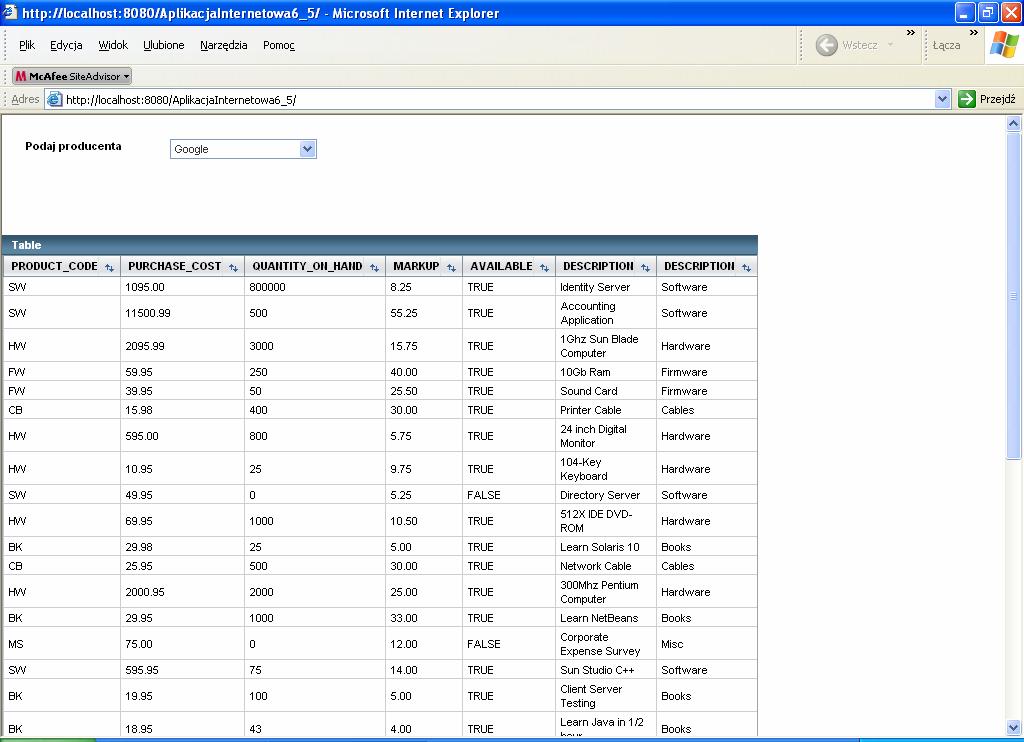Click the 10Gb Ram cell
Screen dimensions: 1024x742
click(605, 372)
